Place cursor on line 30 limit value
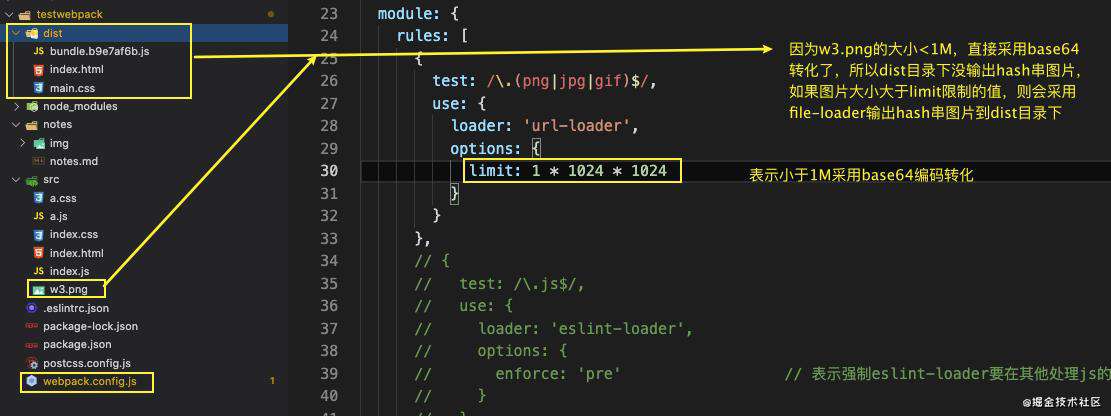The width and height of the screenshot is (1111, 416). click(599, 171)
